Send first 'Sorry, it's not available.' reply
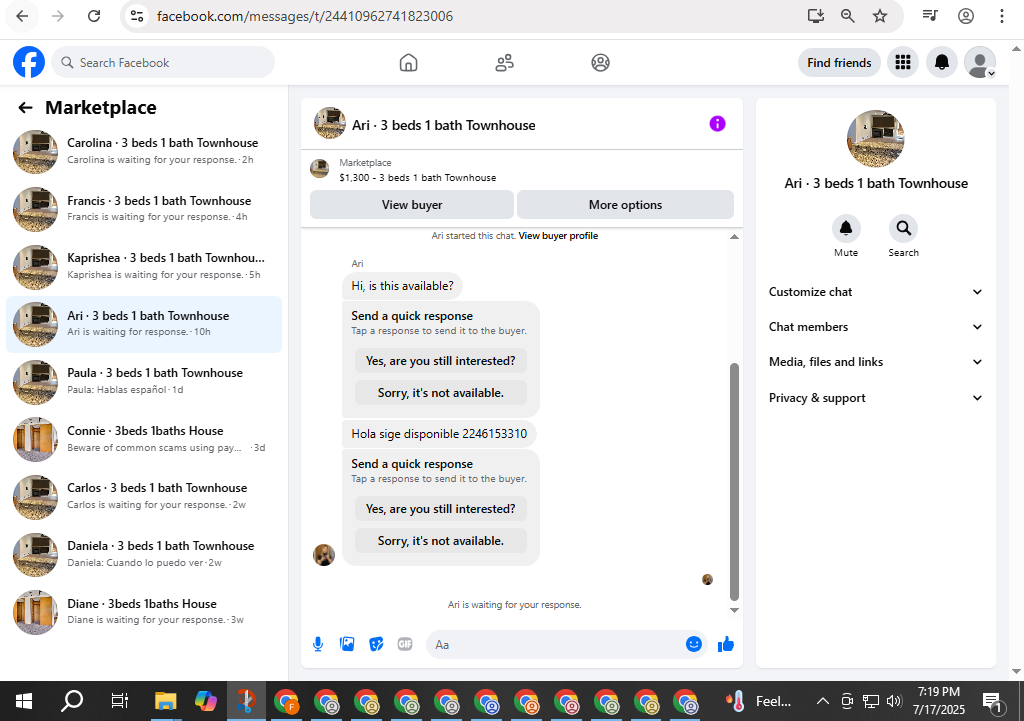Image resolution: width=1024 pixels, height=721 pixels. click(x=441, y=393)
